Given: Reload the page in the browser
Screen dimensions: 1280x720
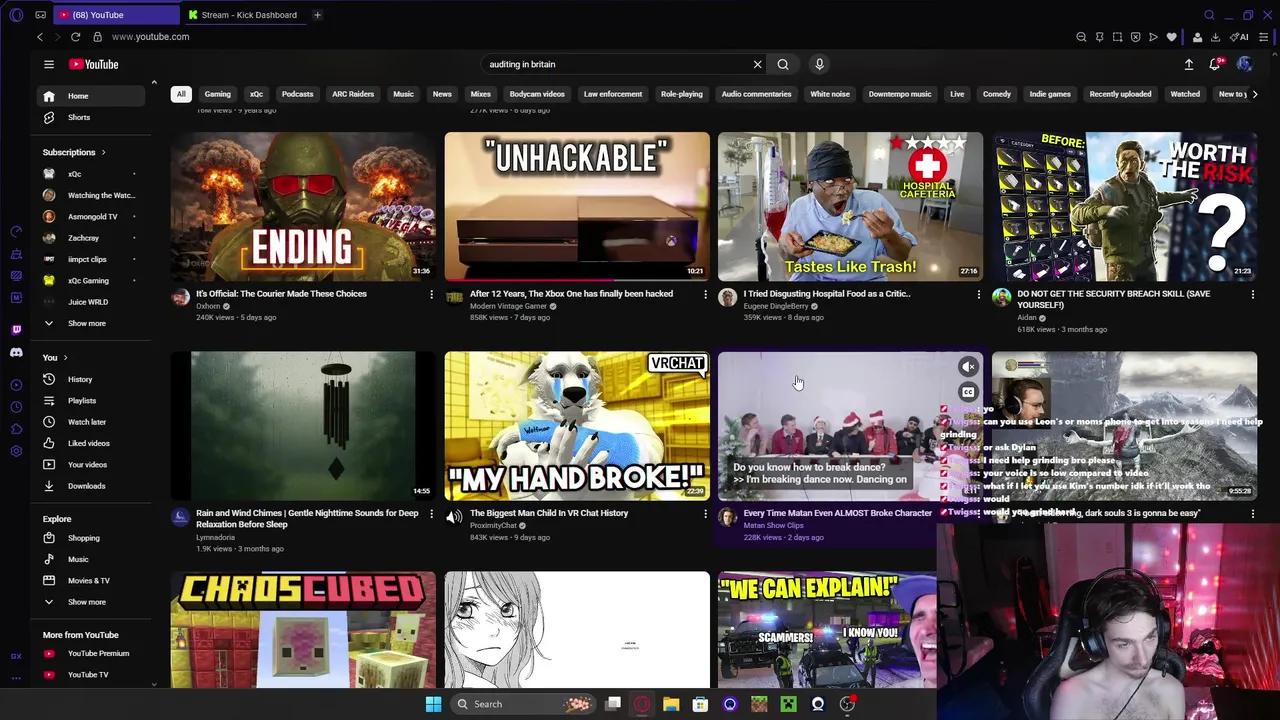Looking at the screenshot, I should (x=75, y=37).
